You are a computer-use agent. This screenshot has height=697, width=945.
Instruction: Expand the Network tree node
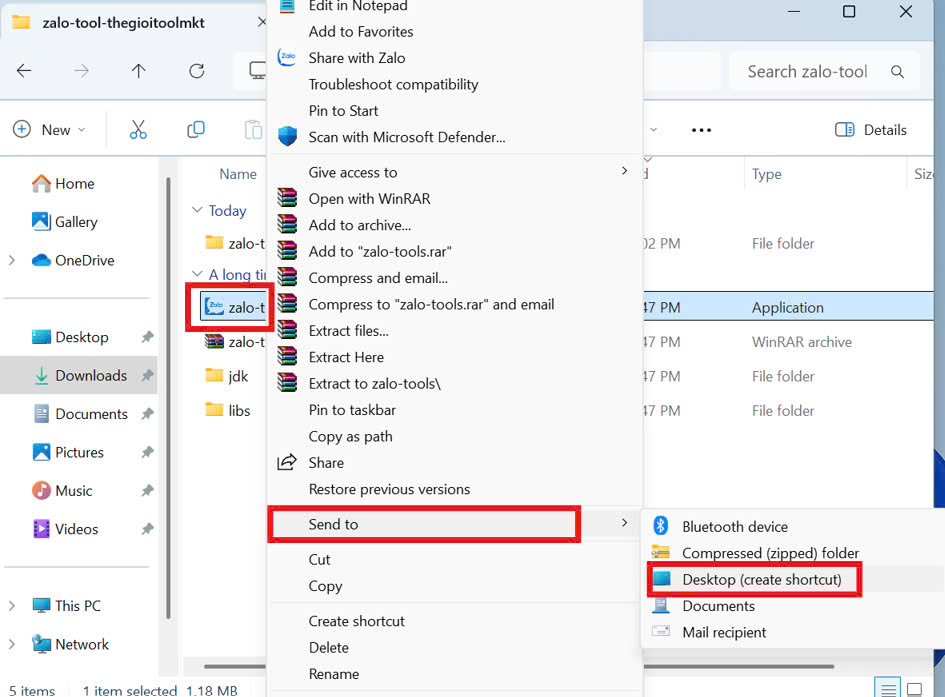[12, 644]
